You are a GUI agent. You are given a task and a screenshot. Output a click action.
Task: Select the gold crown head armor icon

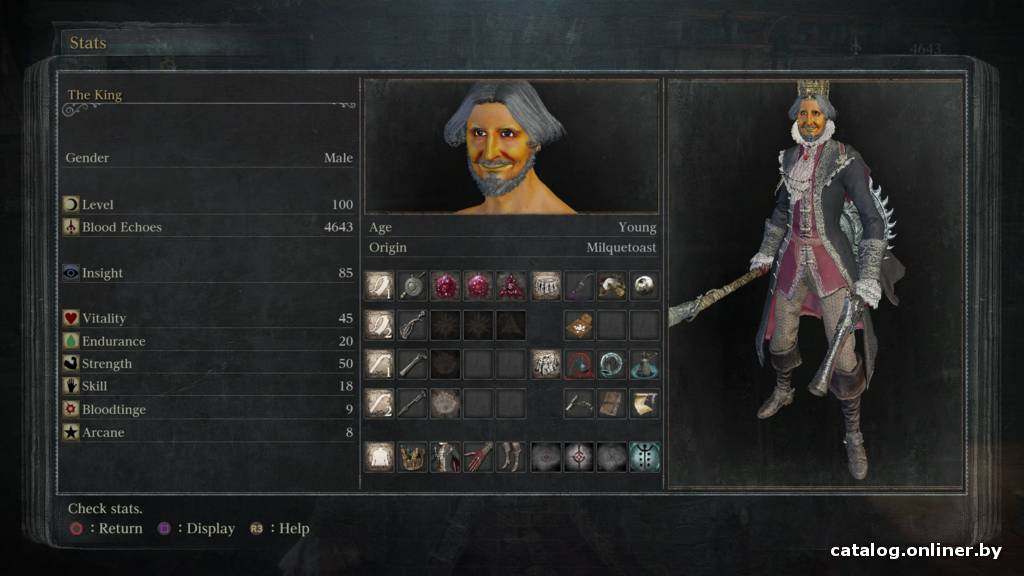click(x=413, y=456)
